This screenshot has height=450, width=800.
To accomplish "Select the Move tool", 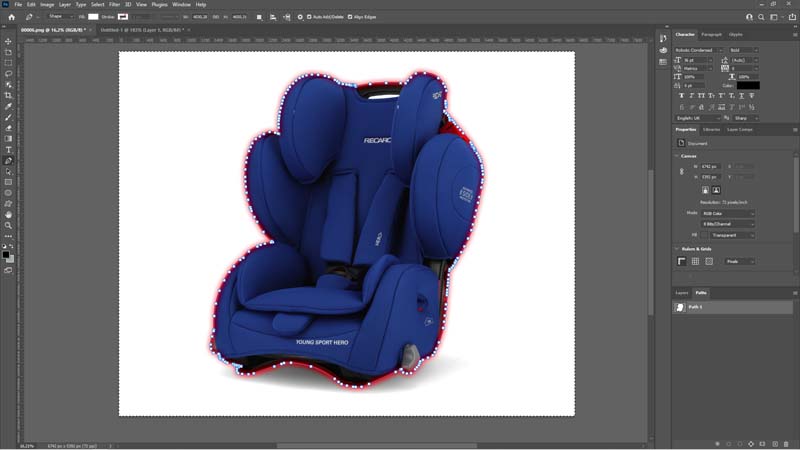I will (x=8, y=41).
